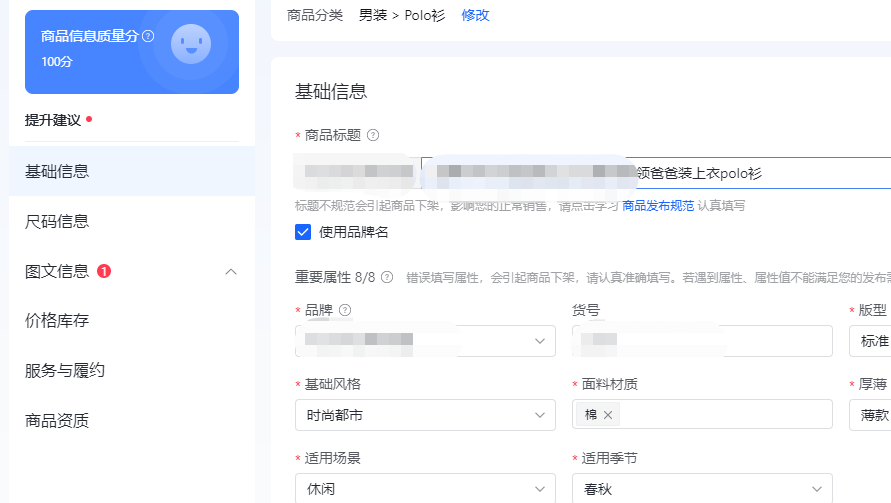This screenshot has height=503, width=891.
Task: Click red badge 1 on 图文信息
Action: point(104,271)
